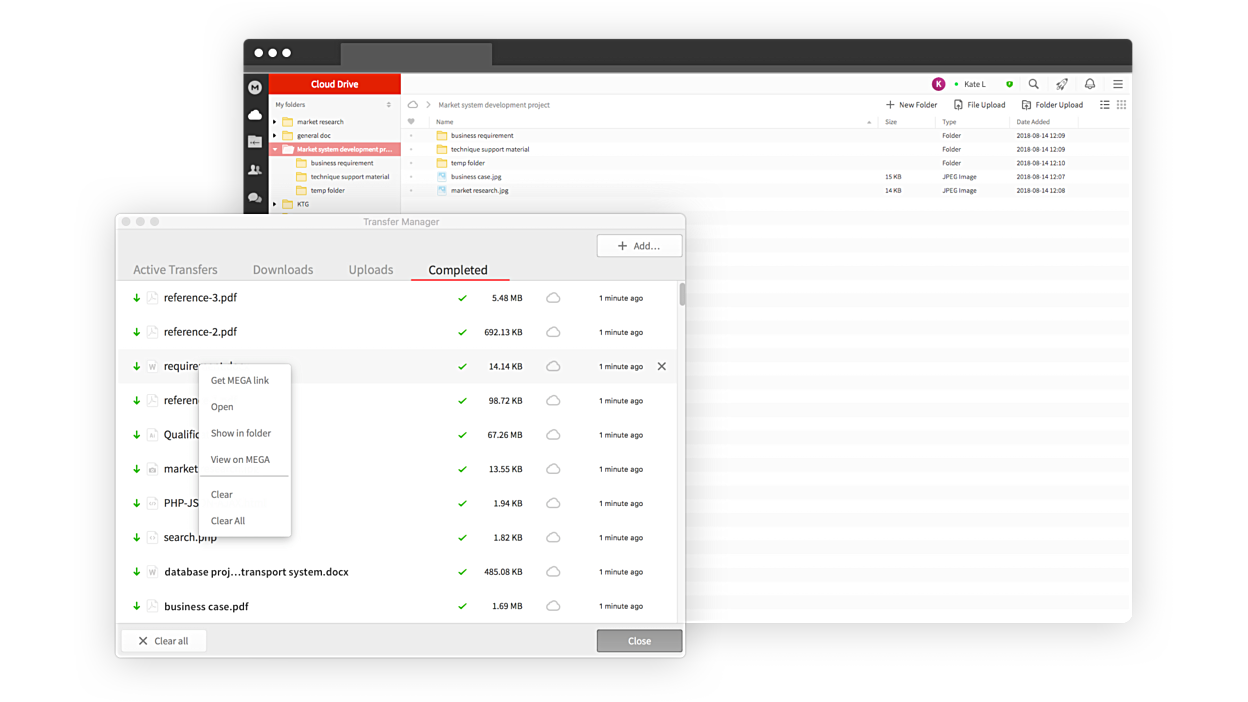Select Show in folder menu entry
1248x702 pixels.
(241, 433)
